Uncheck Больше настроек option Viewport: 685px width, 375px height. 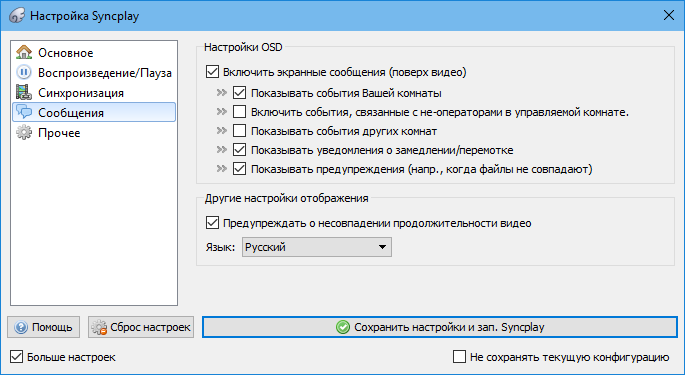(17, 357)
